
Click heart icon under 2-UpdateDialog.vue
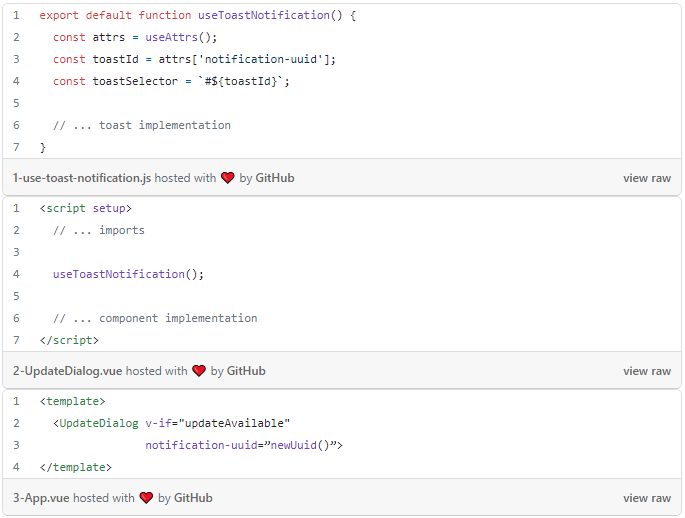pyautogui.click(x=199, y=371)
